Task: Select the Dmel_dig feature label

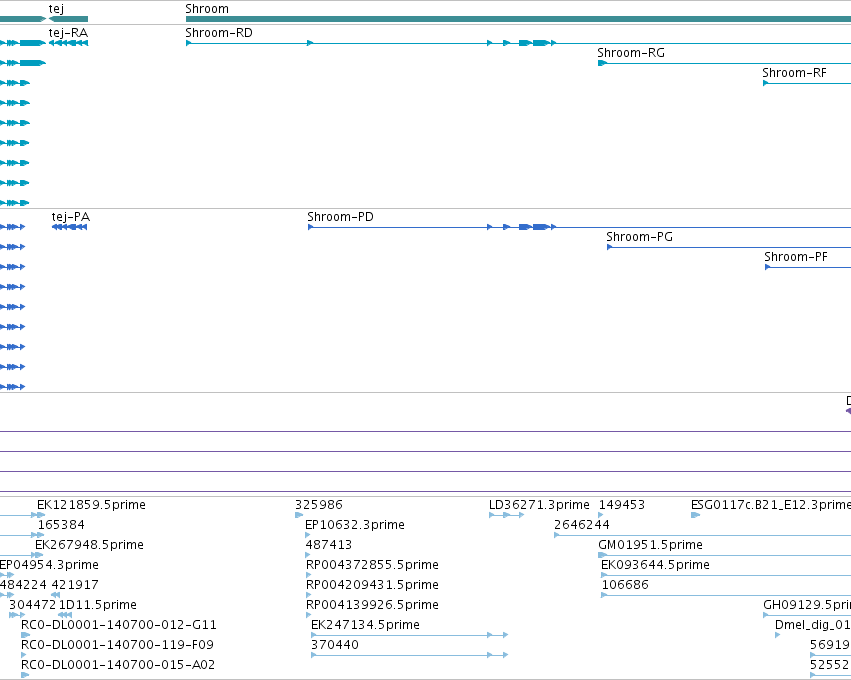Action: point(813,625)
